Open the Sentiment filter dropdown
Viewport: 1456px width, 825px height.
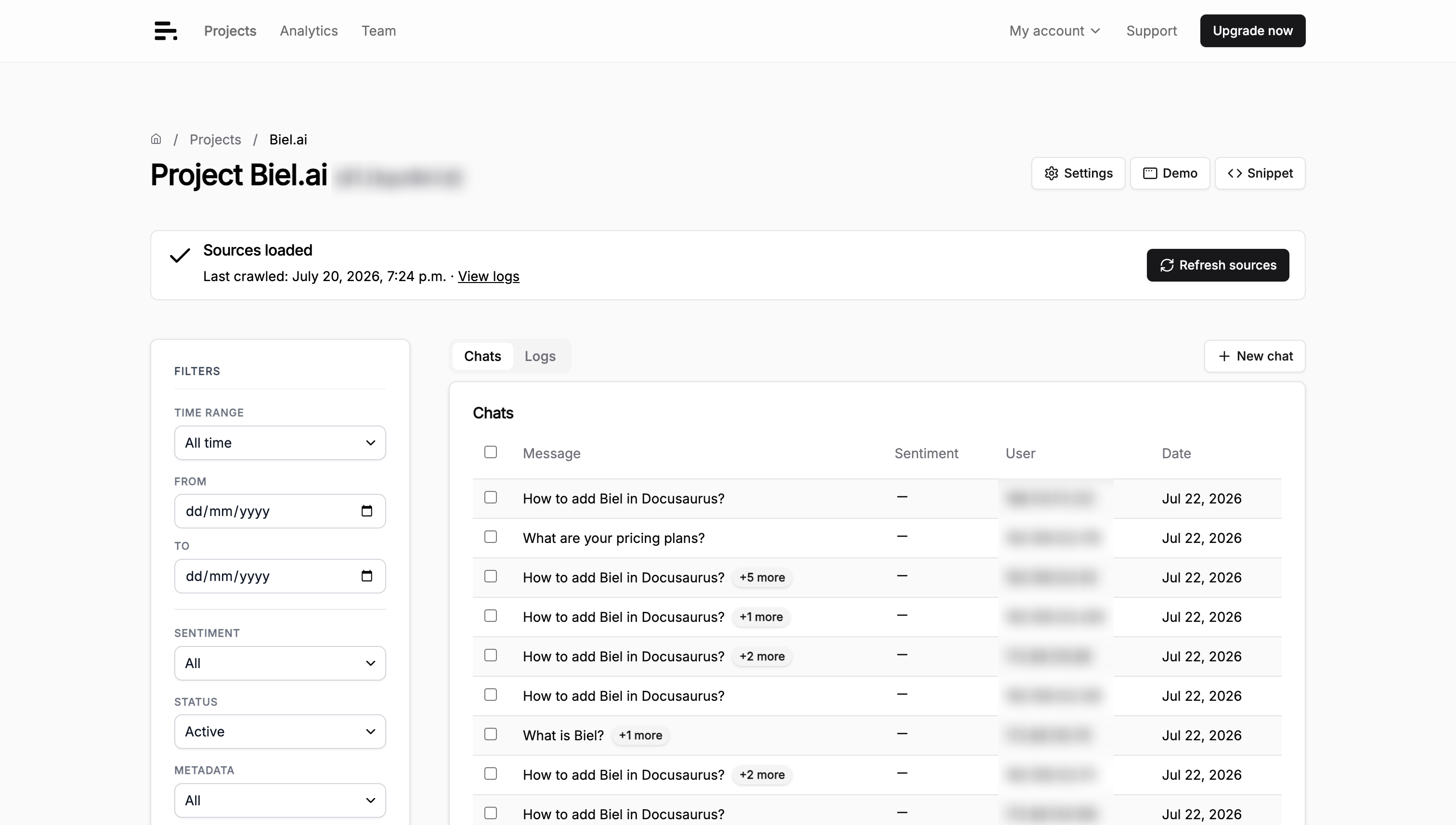(280, 663)
